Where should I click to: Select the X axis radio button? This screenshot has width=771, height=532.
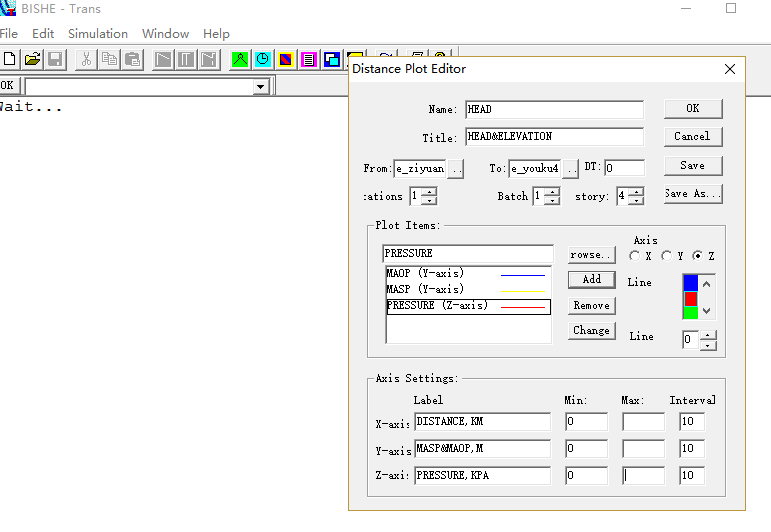635,257
